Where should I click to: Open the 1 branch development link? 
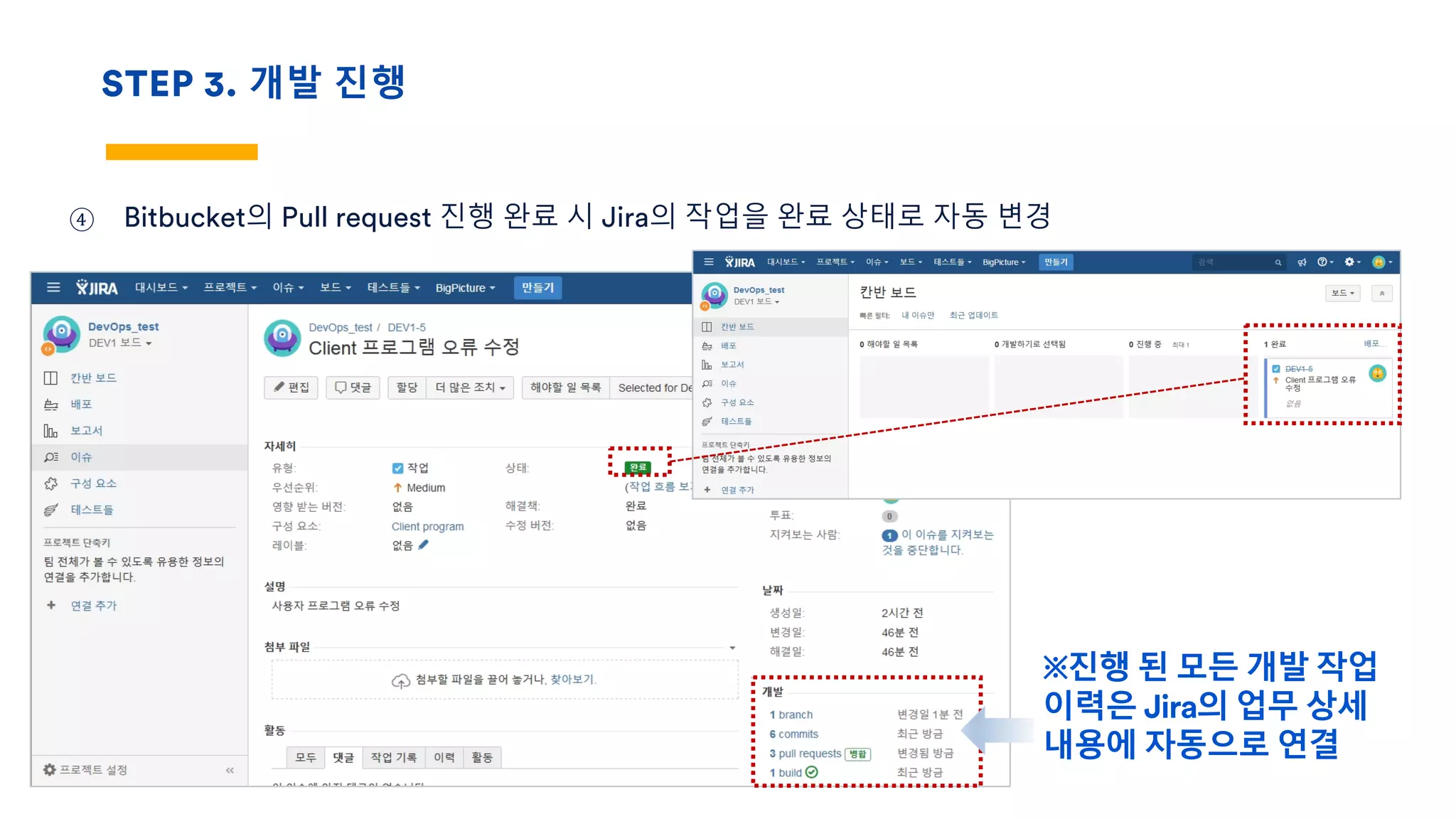(x=791, y=714)
